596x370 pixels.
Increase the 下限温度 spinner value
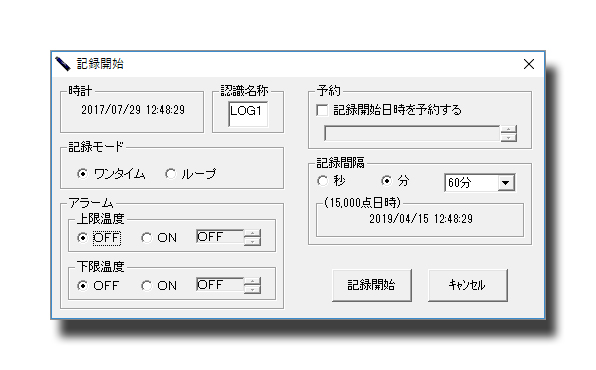coord(252,281)
